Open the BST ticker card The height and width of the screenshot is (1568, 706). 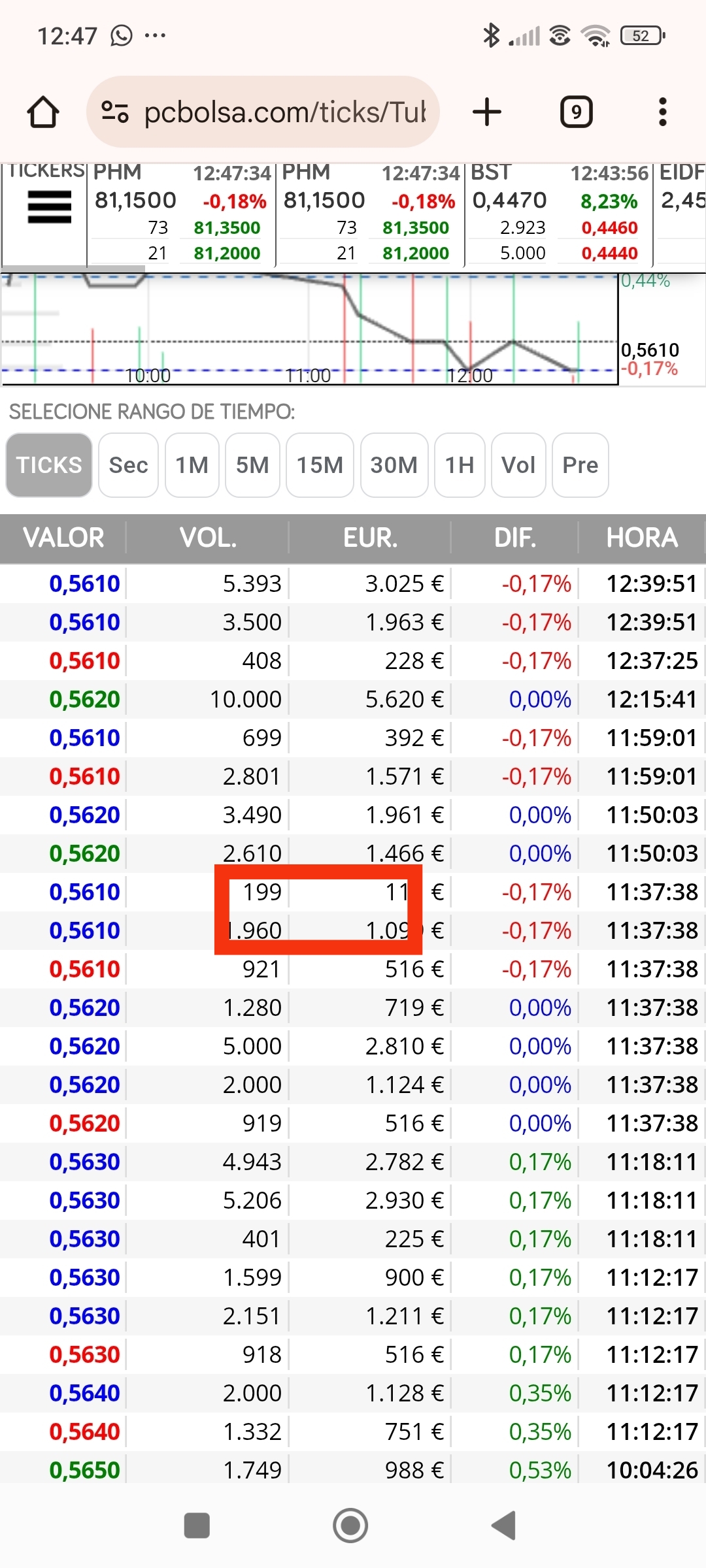pyautogui.click(x=559, y=214)
